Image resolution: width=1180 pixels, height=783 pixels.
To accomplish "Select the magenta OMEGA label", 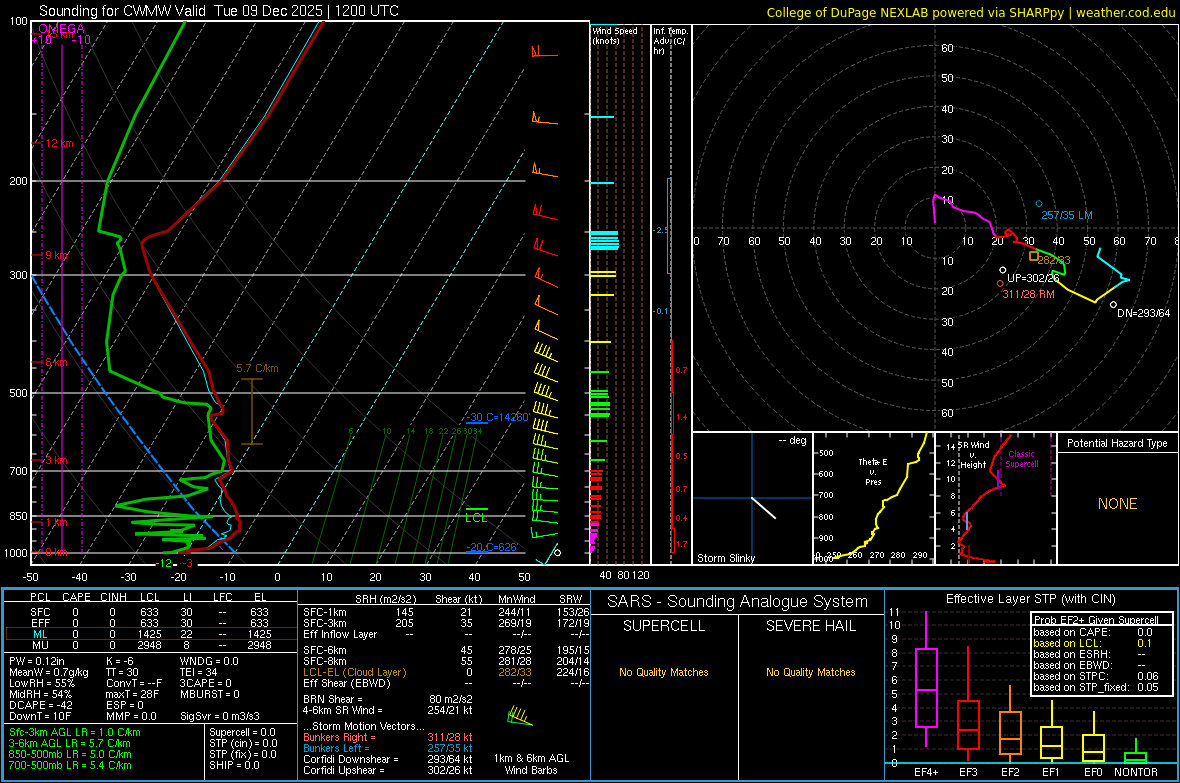I will pyautogui.click(x=61, y=29).
